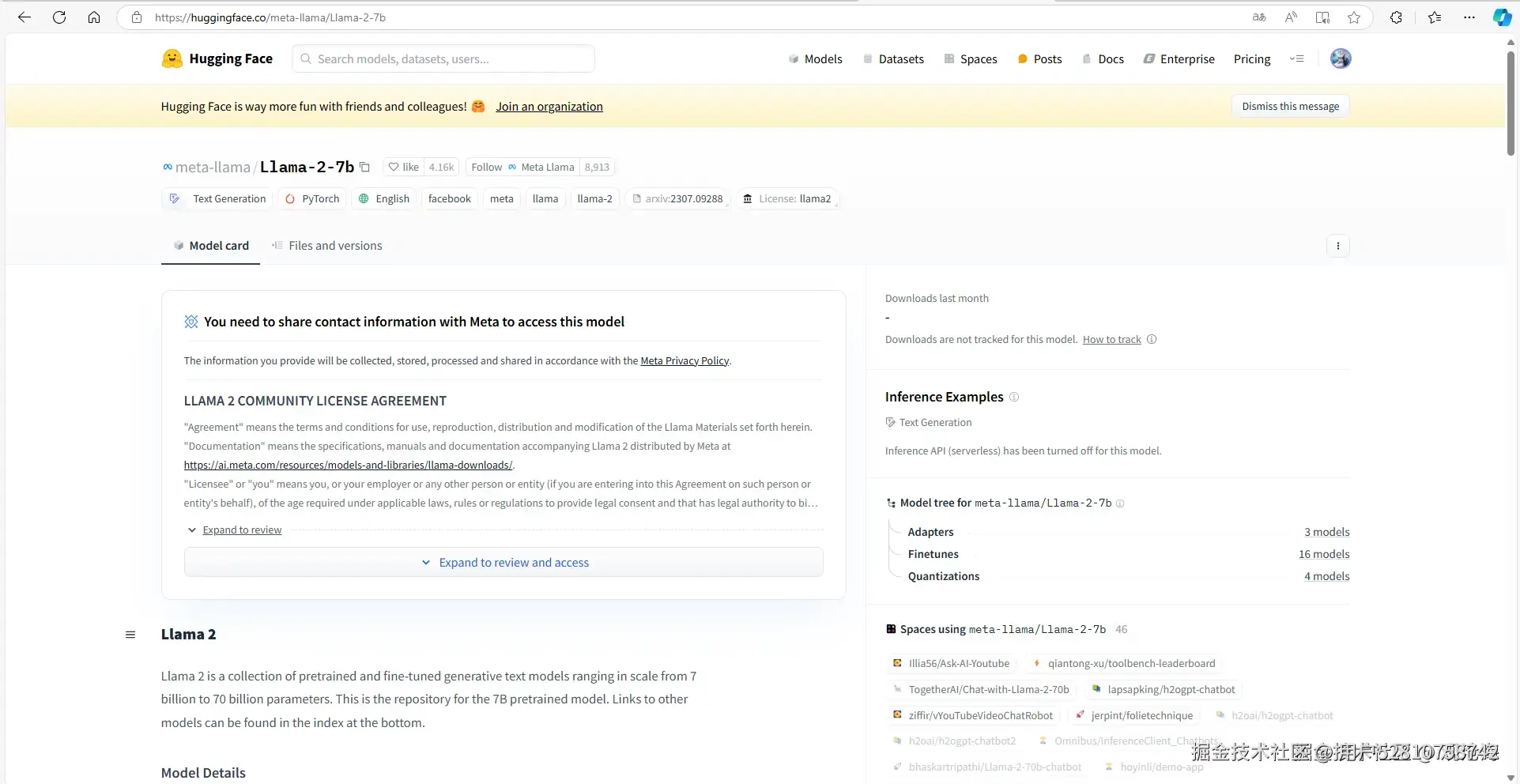Open the browser extensions menu
The height and width of the screenshot is (784, 1520).
1396,17
